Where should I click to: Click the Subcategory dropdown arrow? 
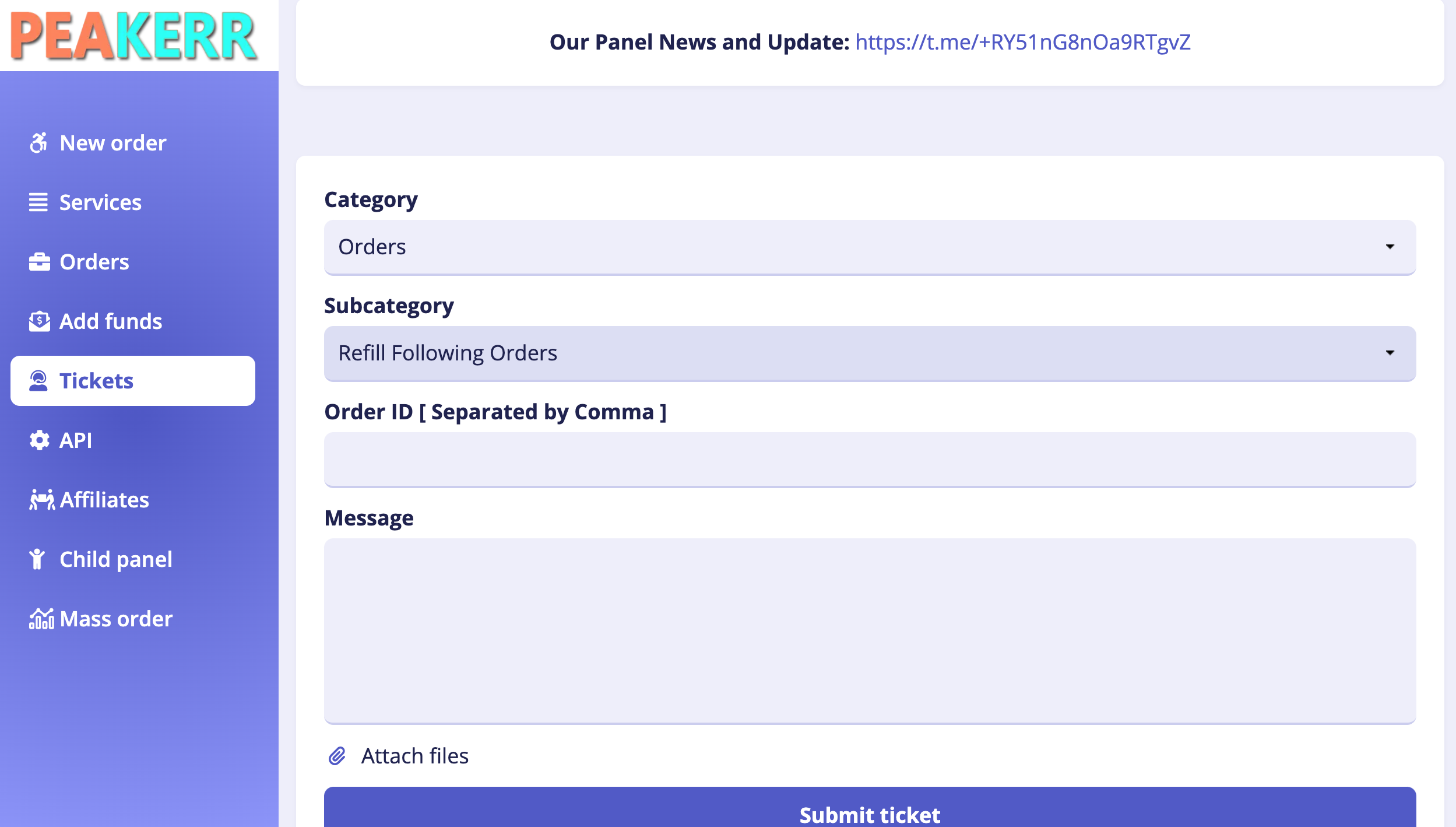pos(1390,353)
